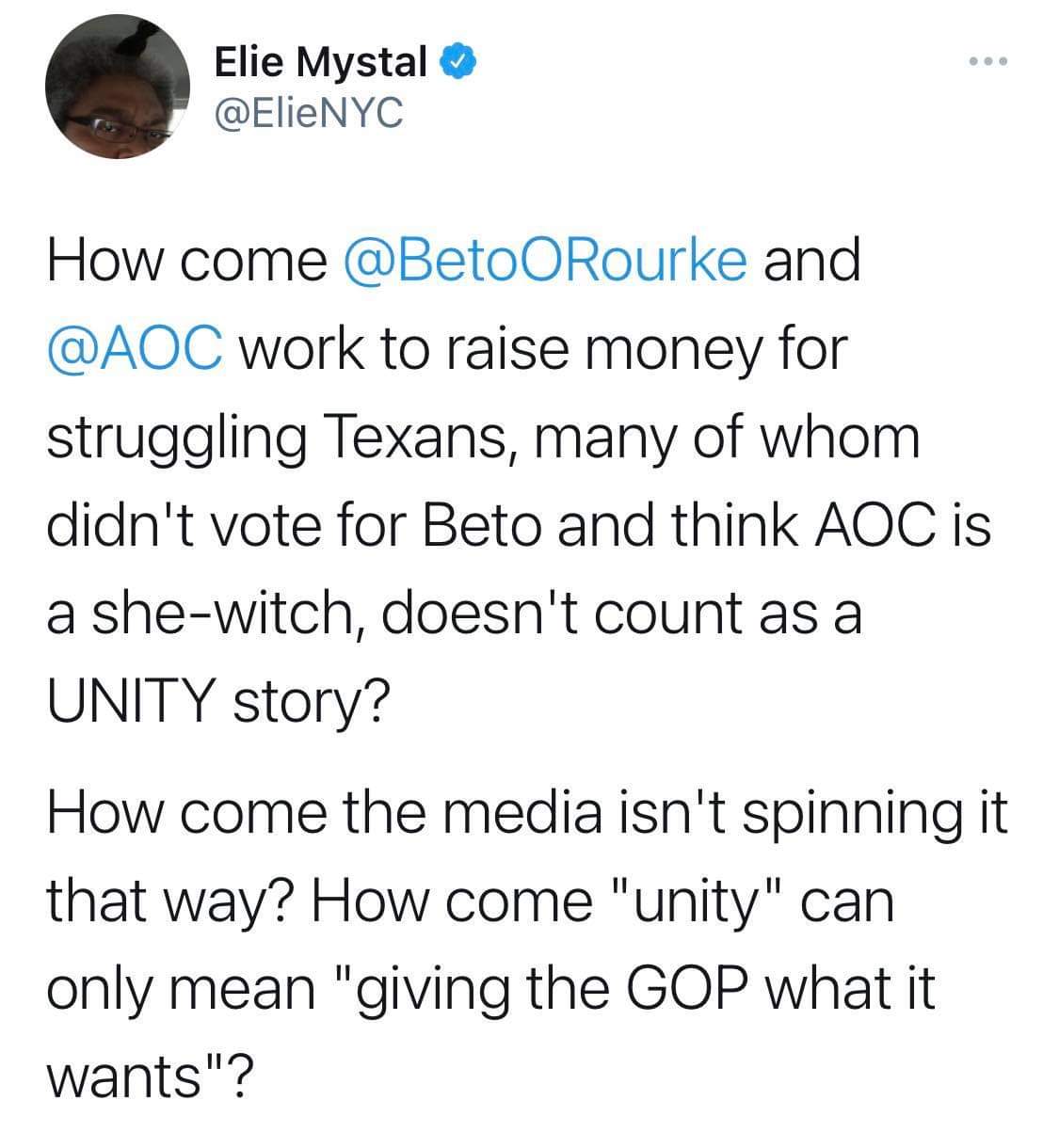
Task: Open the @BetoORourke mention link
Action: click(x=548, y=261)
